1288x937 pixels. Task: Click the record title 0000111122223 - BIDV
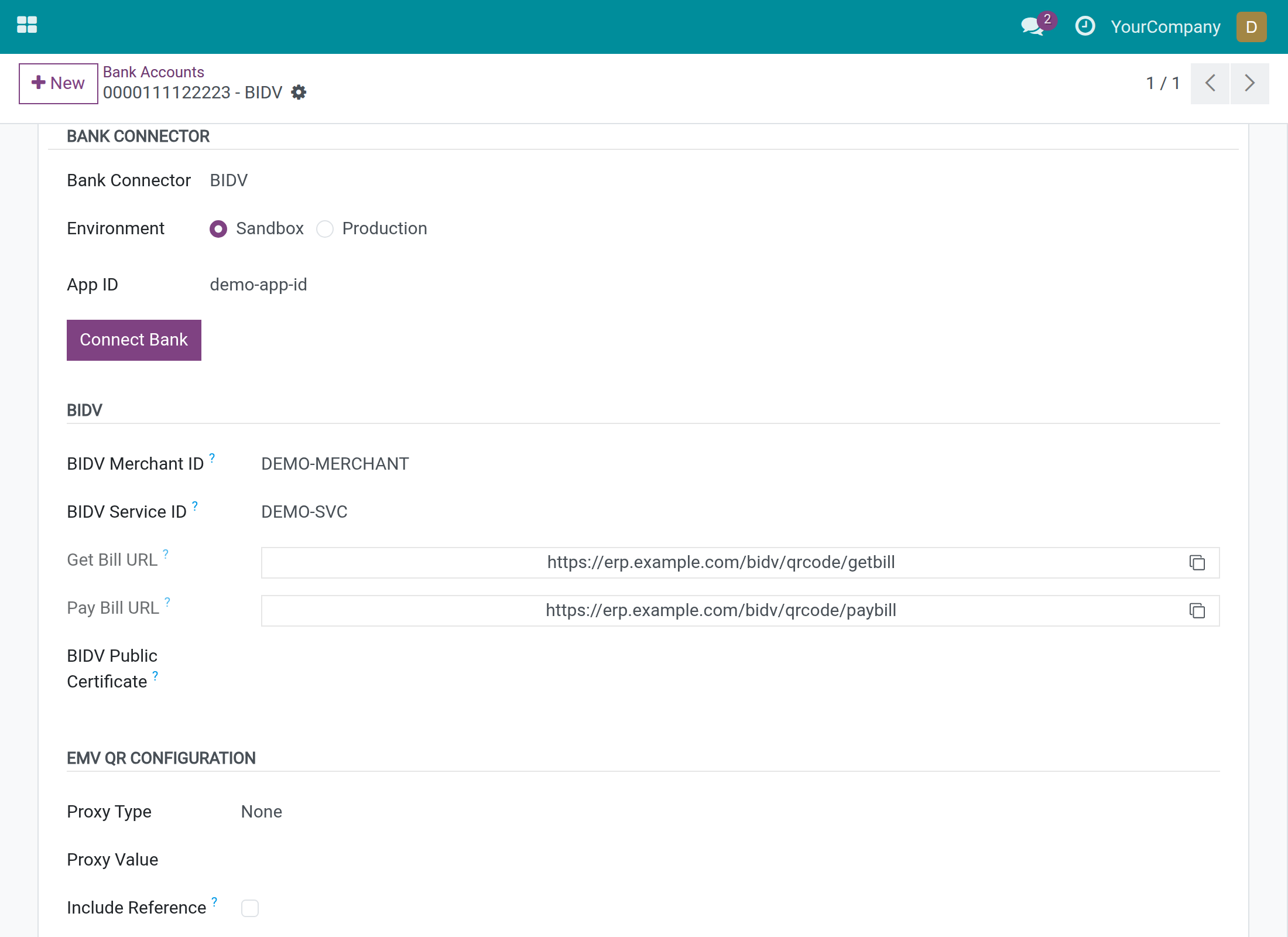pos(193,93)
